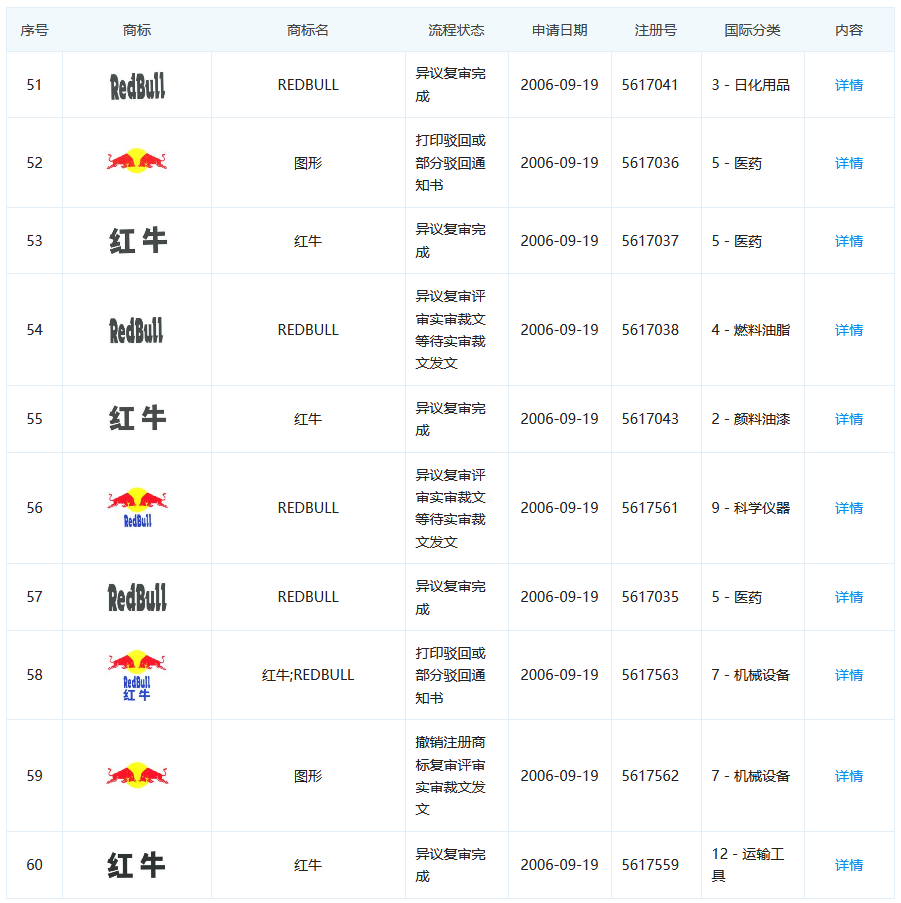Click the bulls with RedBull text logo row 56
Viewport: 901px width, 903px height.
pos(137,507)
